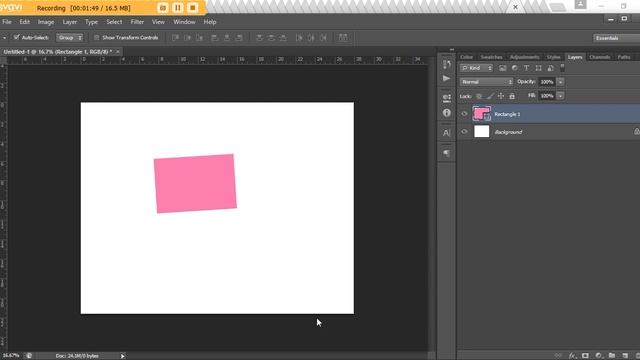This screenshot has width=640, height=360.
Task: Close the Untitled-1 document tab
Action: tap(118, 52)
